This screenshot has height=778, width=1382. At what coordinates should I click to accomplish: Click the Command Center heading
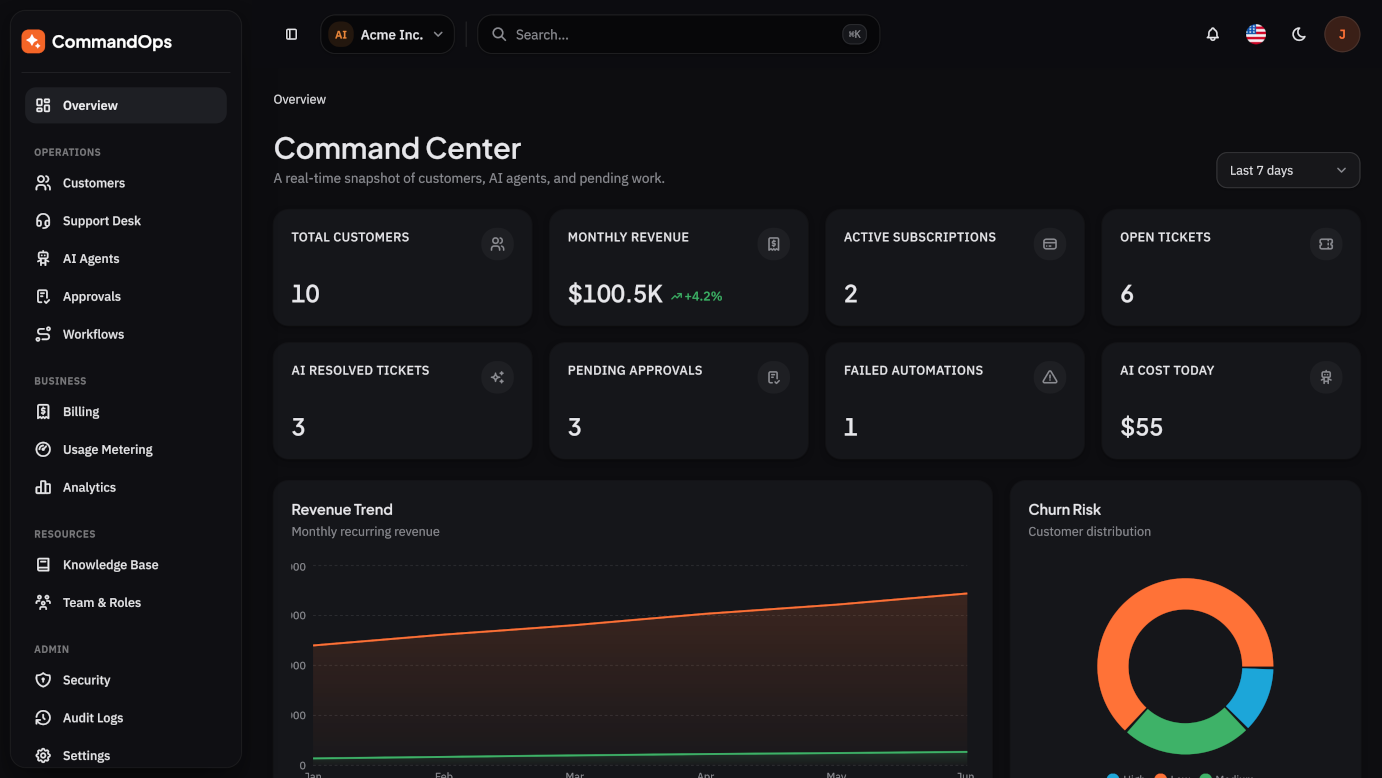(397, 148)
